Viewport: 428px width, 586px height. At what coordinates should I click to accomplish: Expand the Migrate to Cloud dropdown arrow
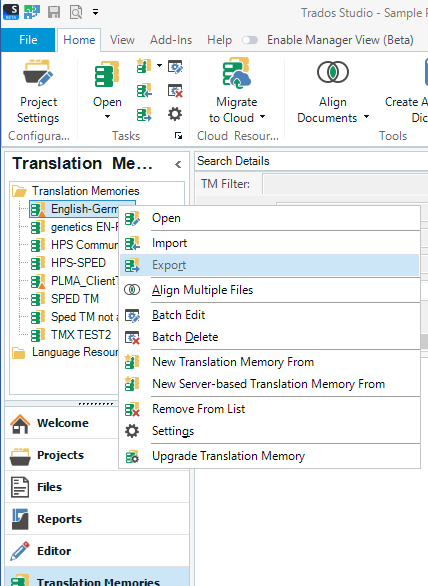pos(262,117)
